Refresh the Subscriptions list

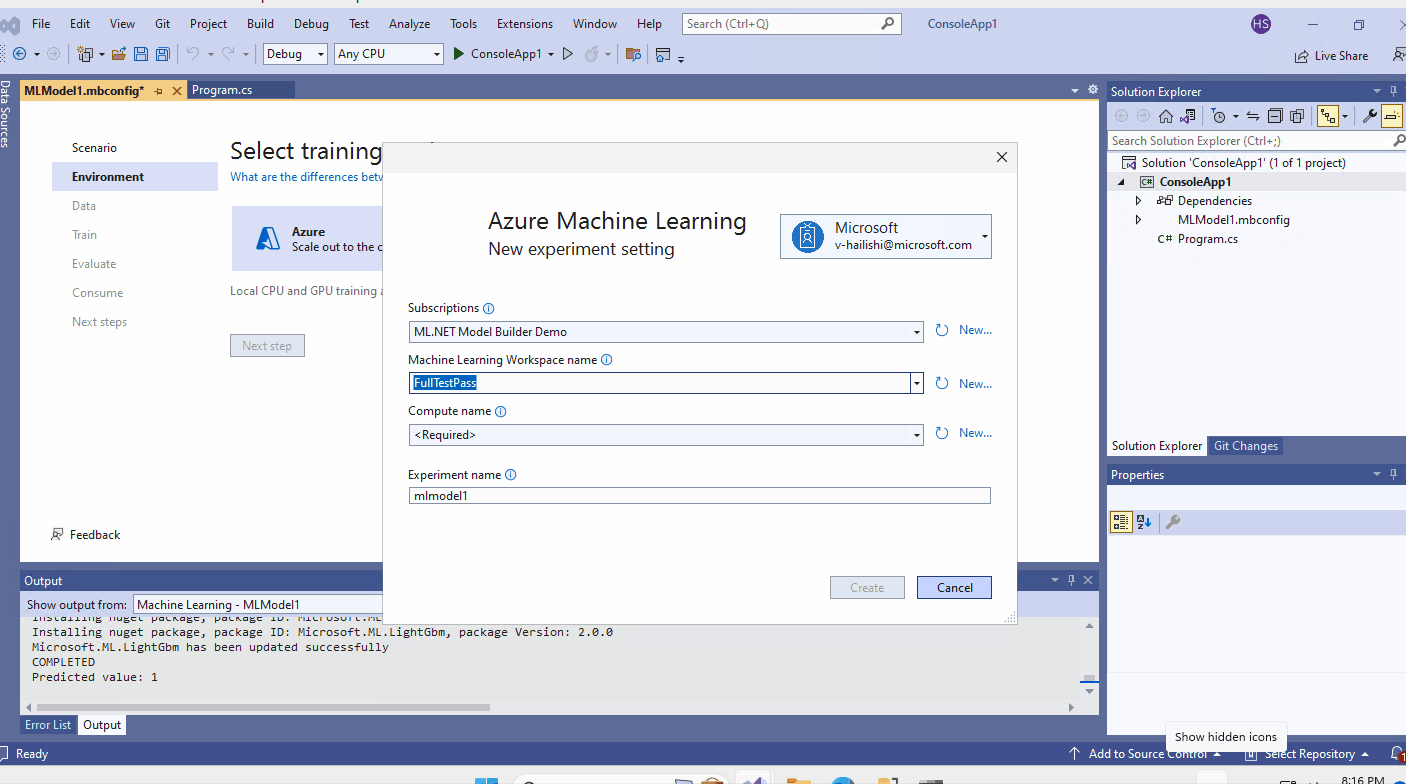tap(941, 330)
